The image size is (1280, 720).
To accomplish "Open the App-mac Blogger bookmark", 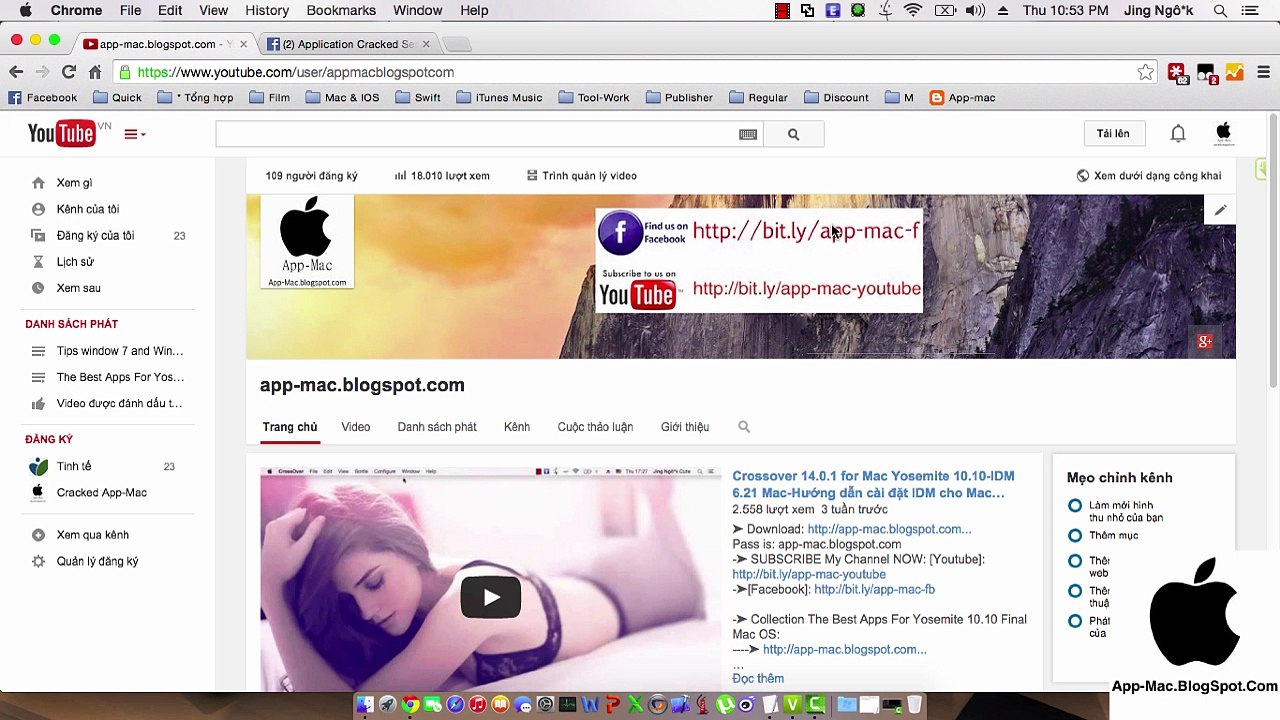I will click(x=962, y=97).
